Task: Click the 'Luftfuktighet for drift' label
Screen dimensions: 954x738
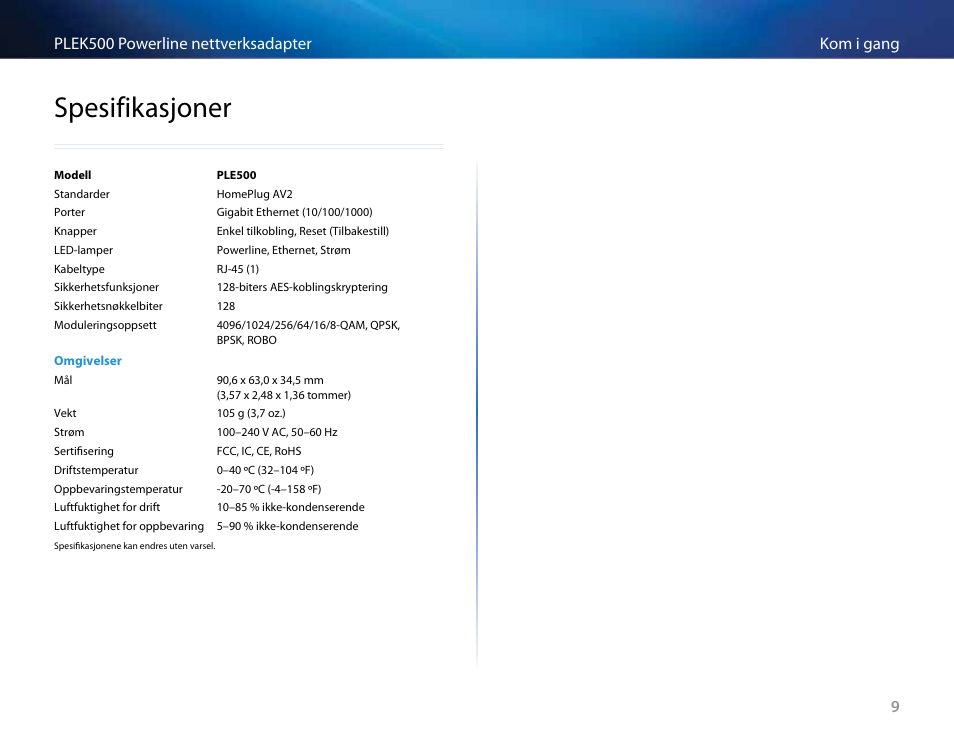Action: point(107,507)
